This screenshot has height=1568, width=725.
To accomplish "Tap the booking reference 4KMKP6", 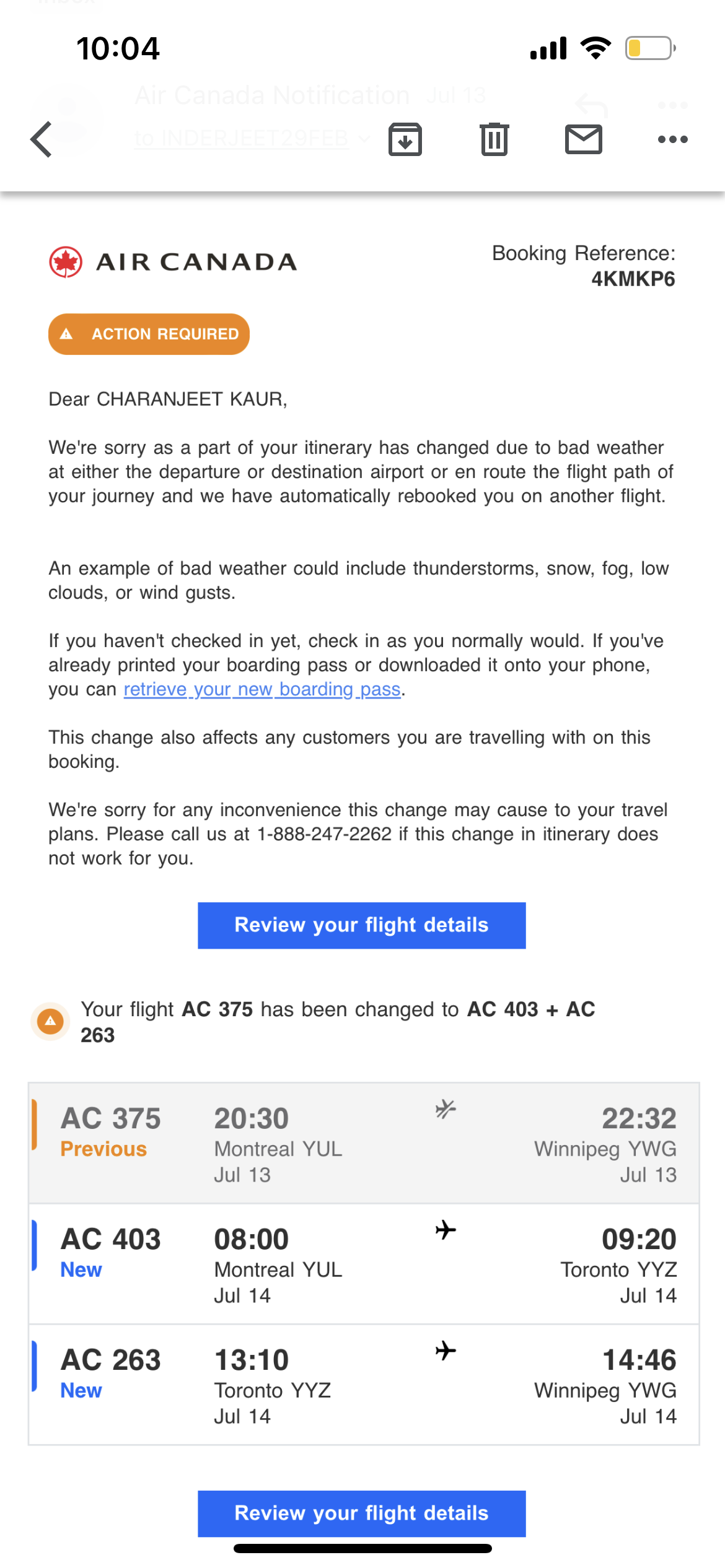I will pyautogui.click(x=632, y=278).
